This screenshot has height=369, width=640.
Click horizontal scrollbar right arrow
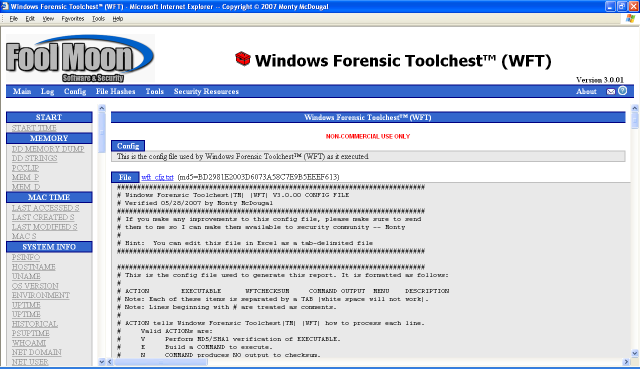(x=626, y=362)
